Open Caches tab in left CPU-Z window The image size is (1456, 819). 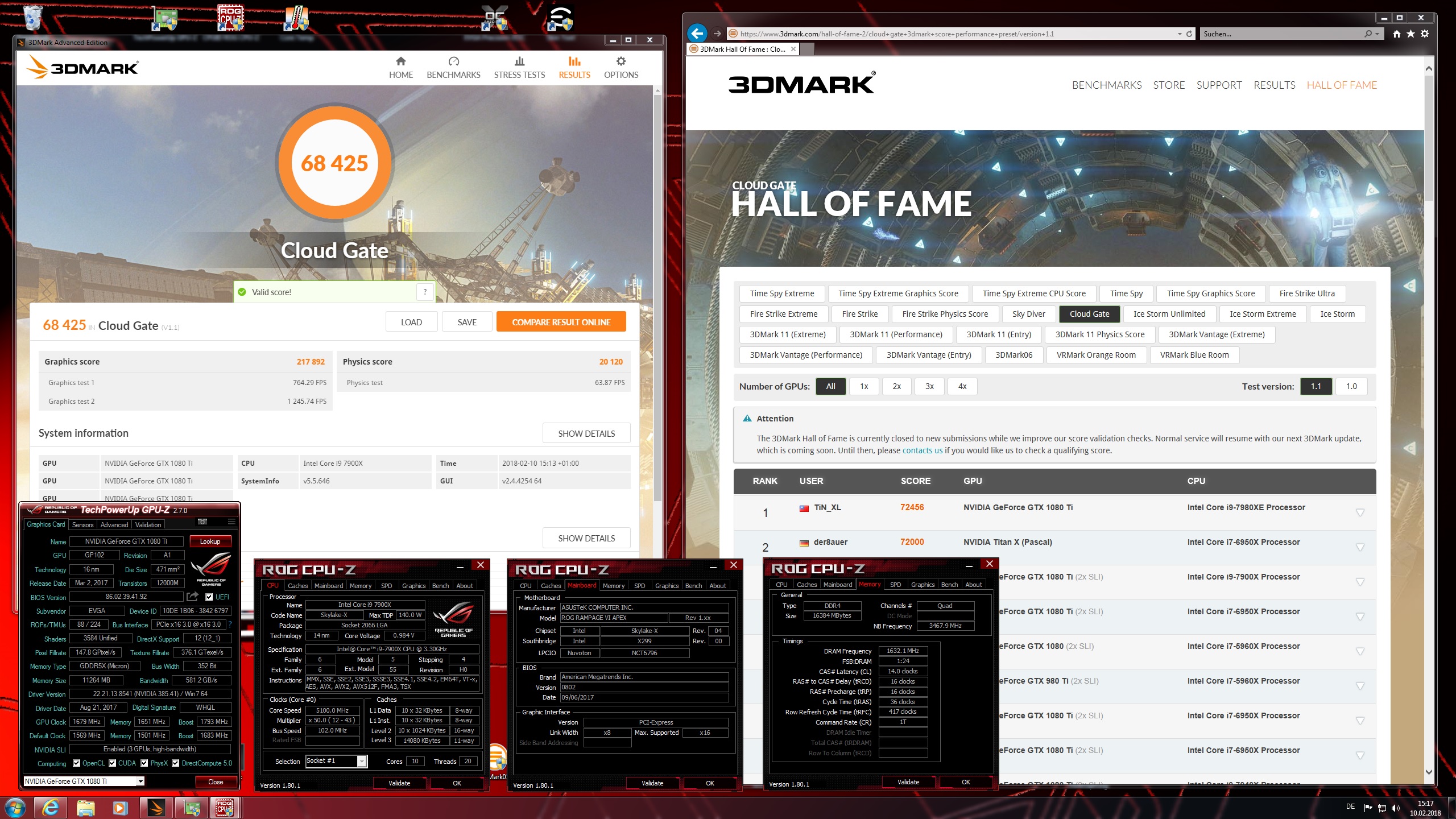(x=297, y=585)
